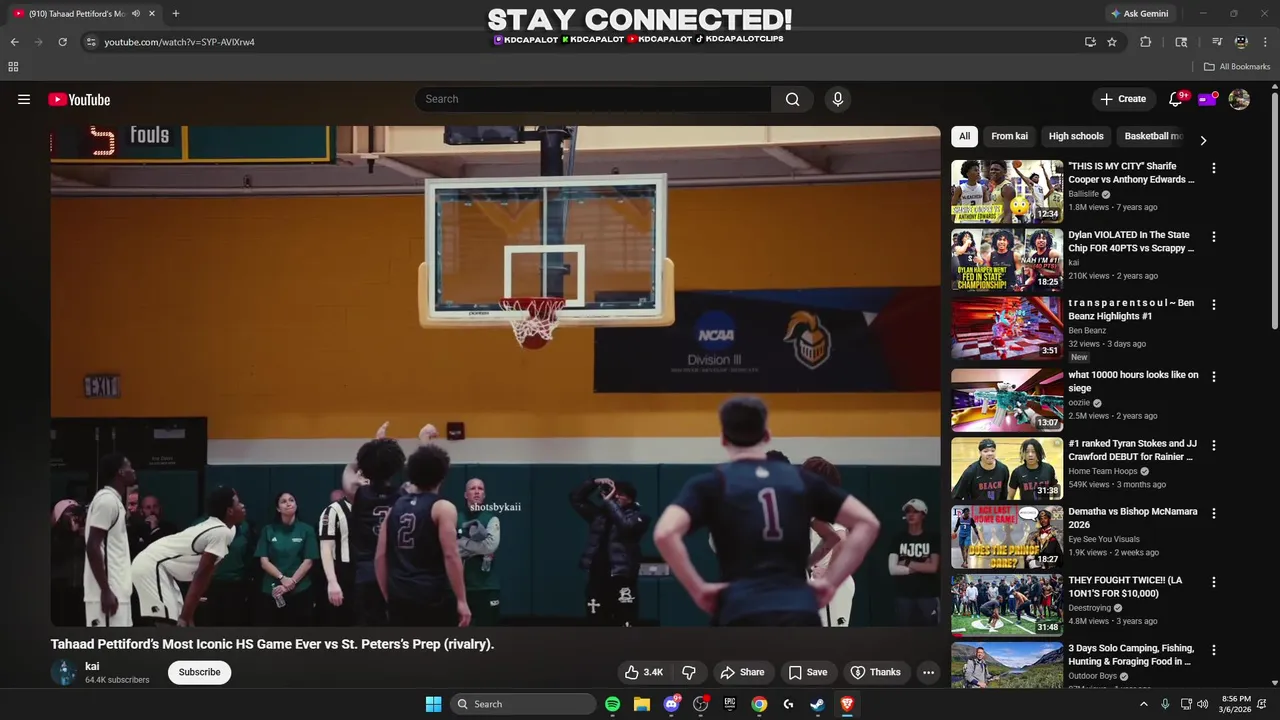Show more filter chips with right arrow
The width and height of the screenshot is (1280, 720).
click(x=1203, y=140)
